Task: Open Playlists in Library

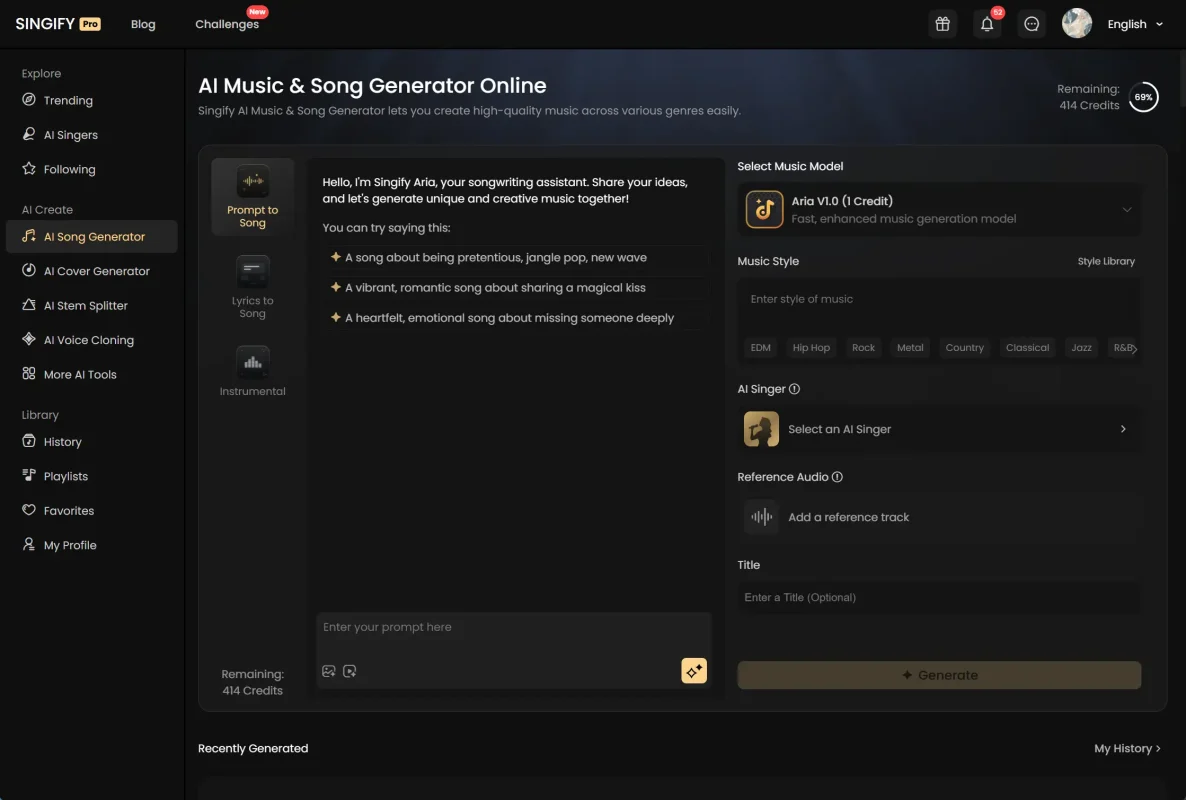Action: pyautogui.click(x=65, y=476)
